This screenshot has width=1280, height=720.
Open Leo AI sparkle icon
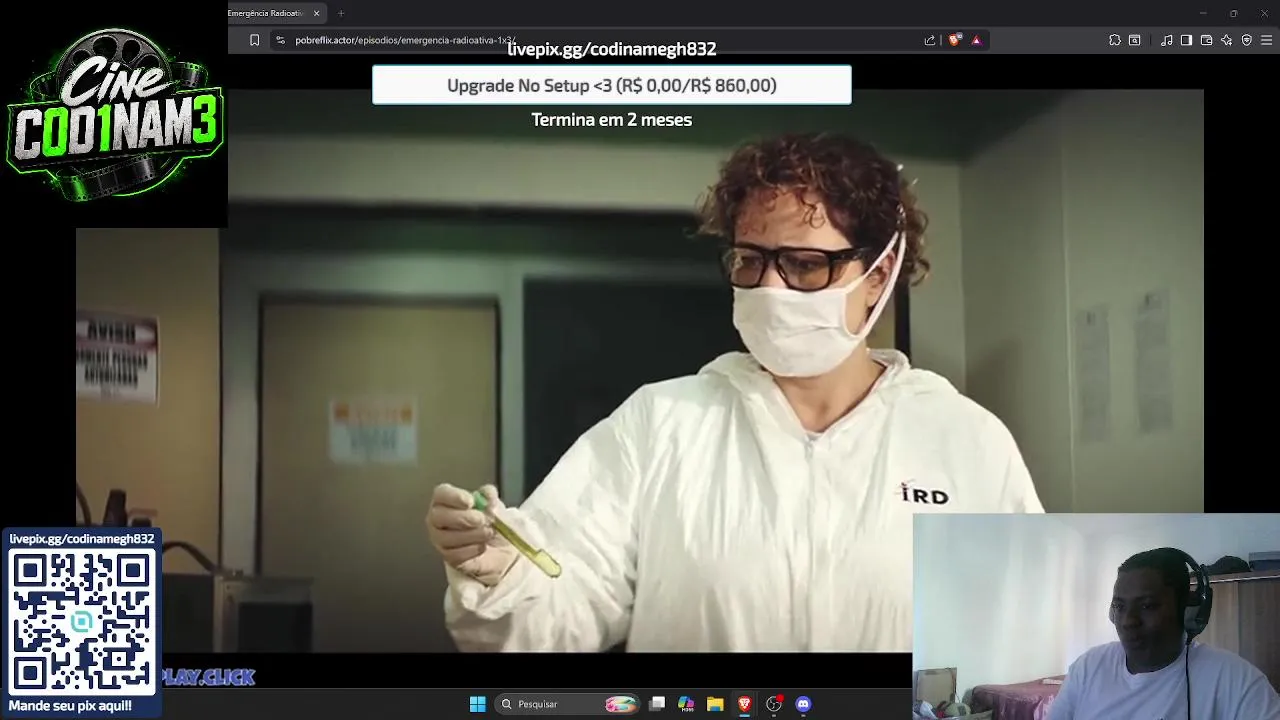point(1226,40)
